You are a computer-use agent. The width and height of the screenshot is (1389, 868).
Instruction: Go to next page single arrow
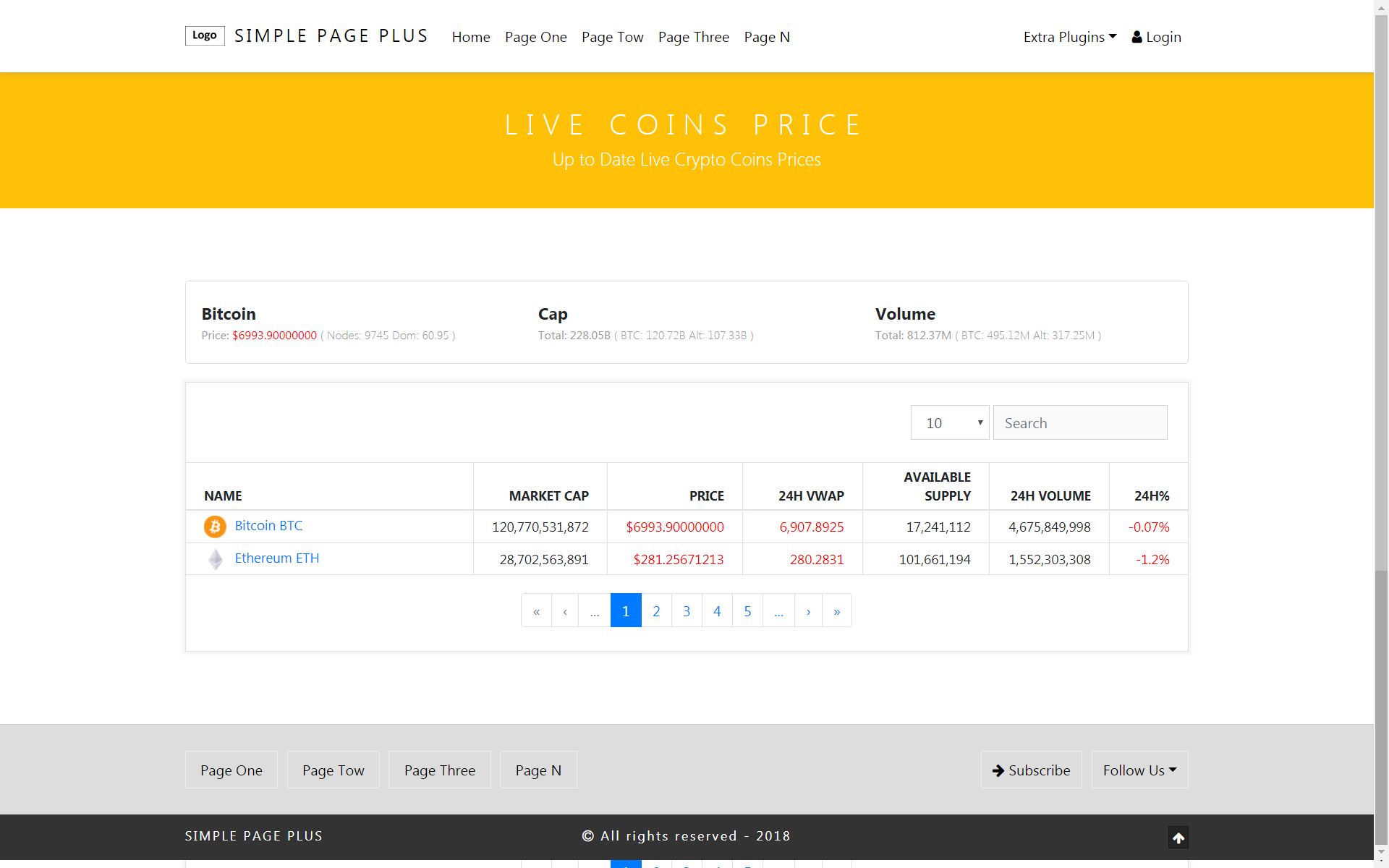[x=808, y=611]
